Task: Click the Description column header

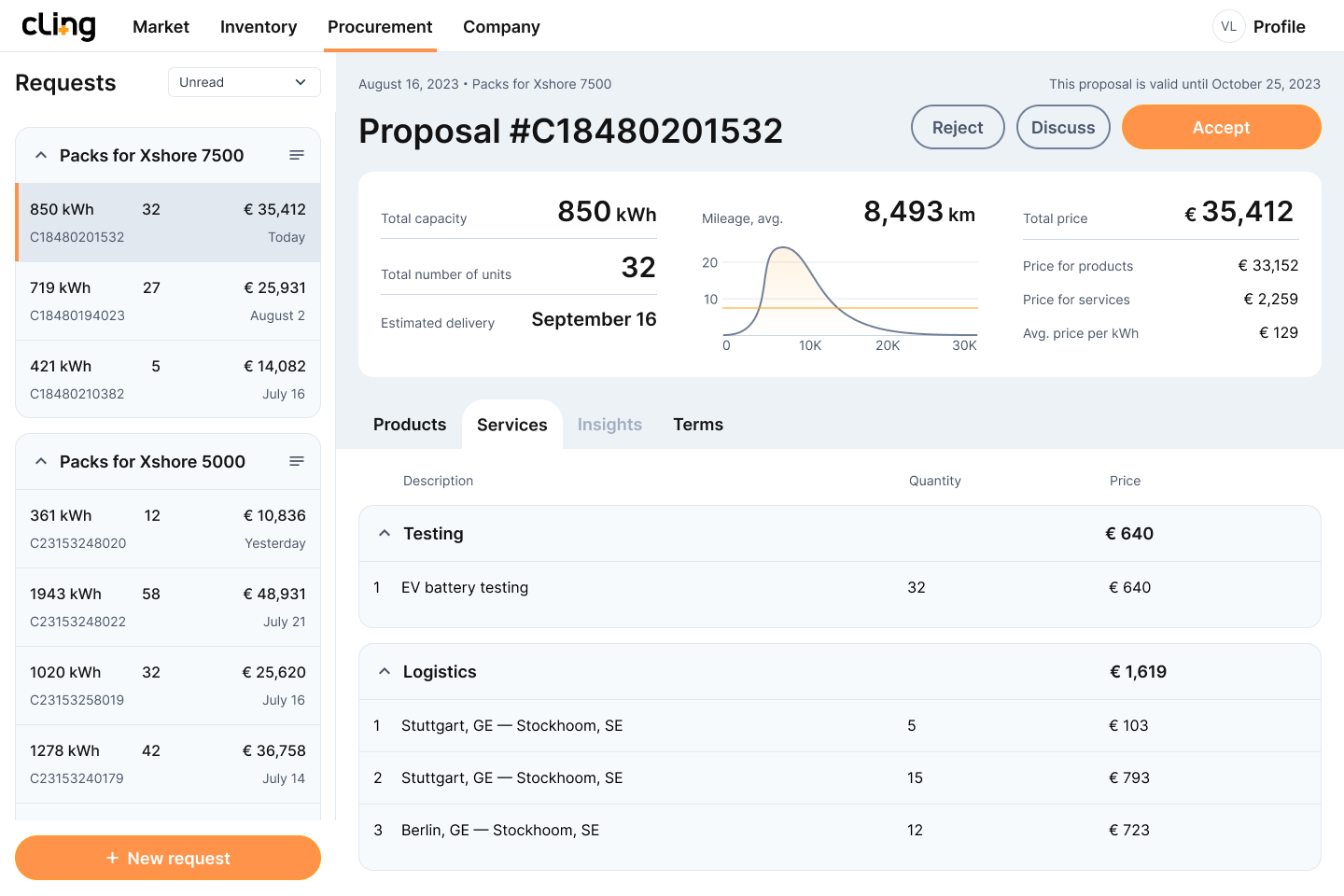Action: [x=438, y=481]
